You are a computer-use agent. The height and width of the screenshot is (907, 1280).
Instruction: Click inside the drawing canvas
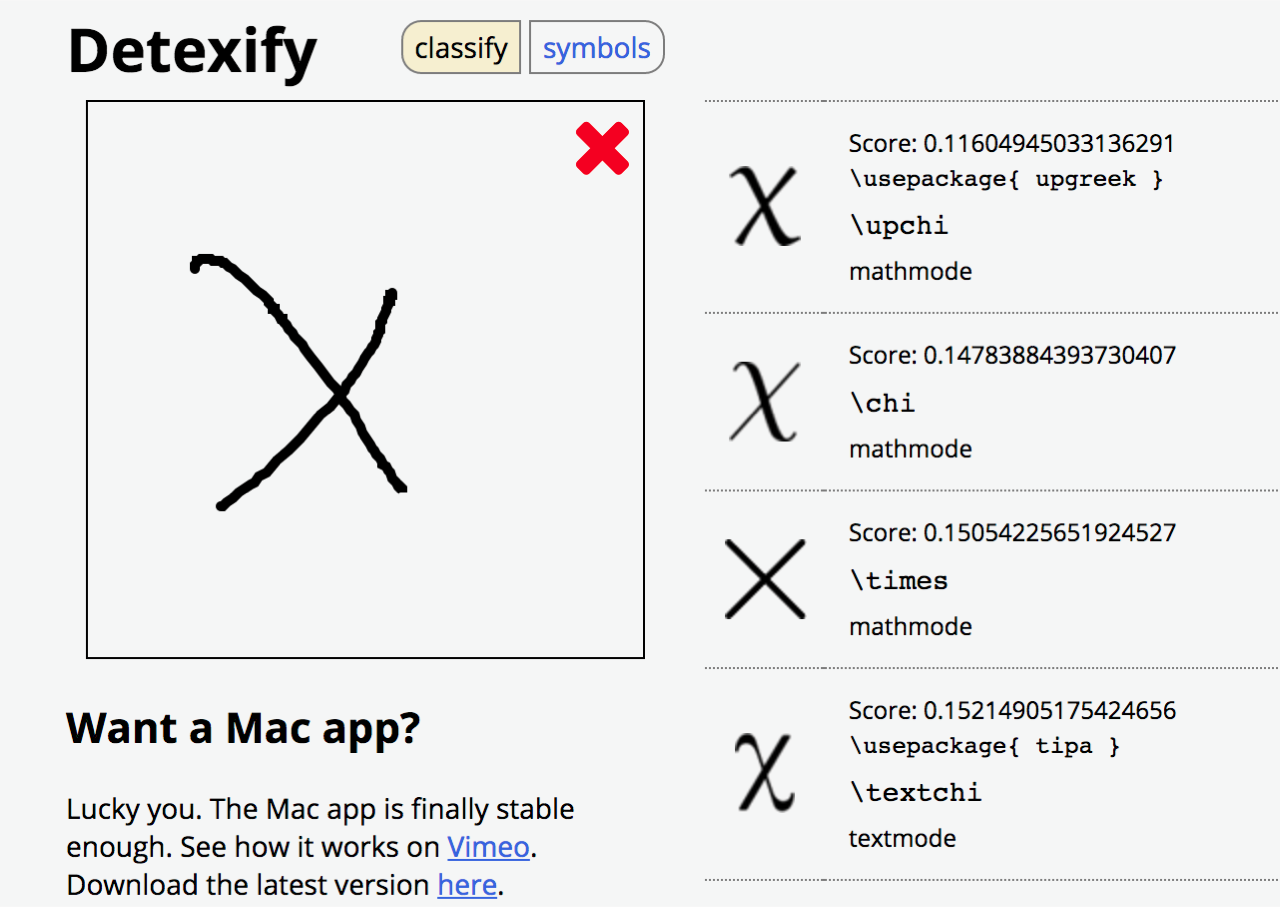[366, 379]
